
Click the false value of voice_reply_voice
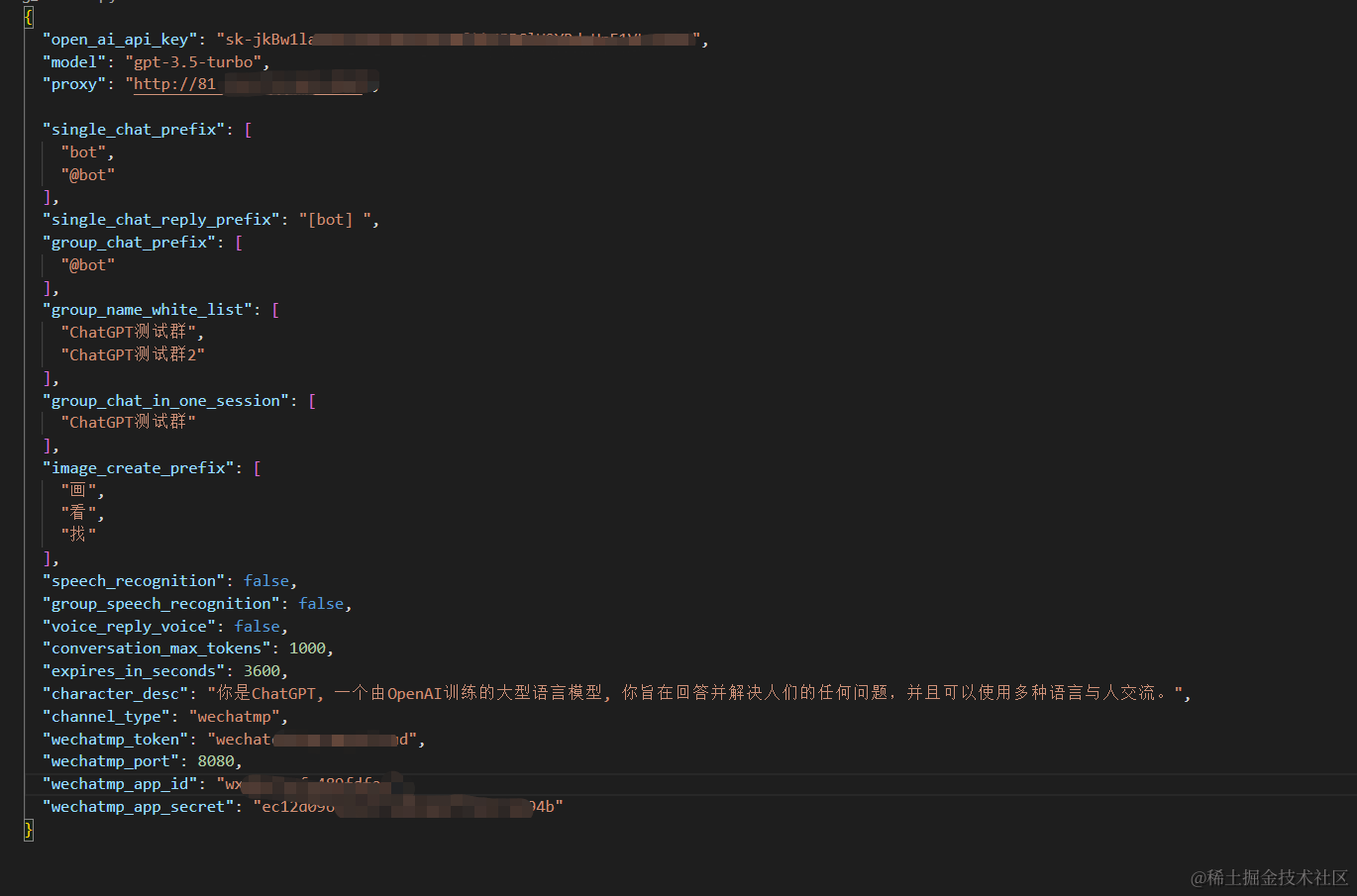[x=256, y=626]
